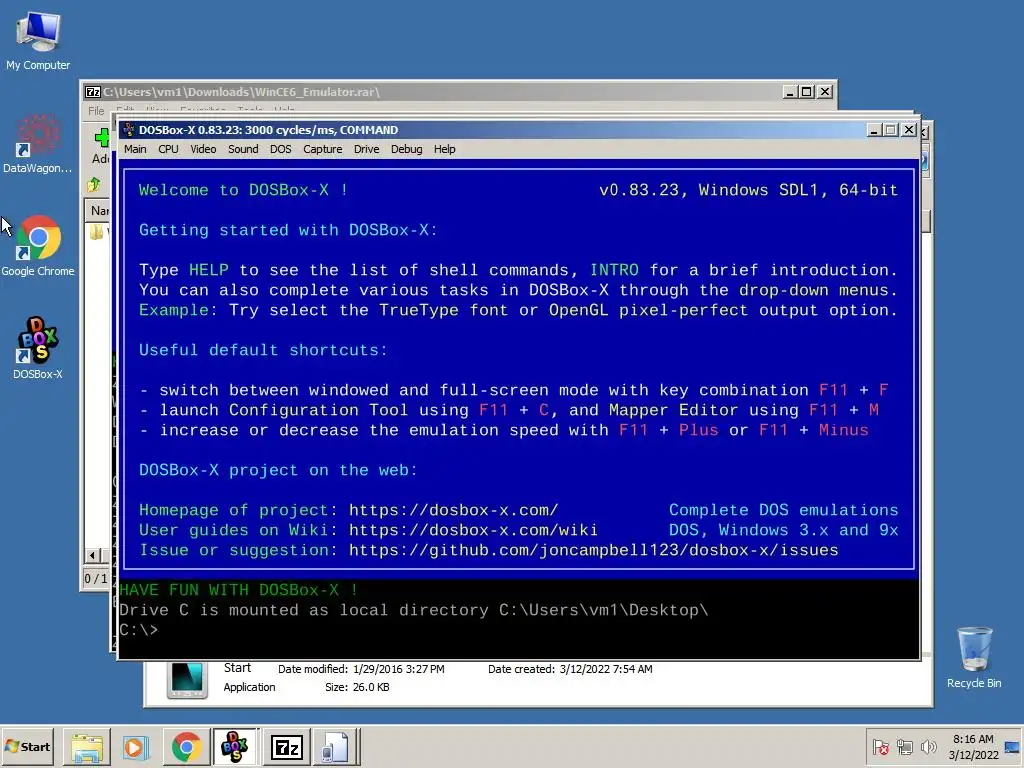Screen dimensions: 1024x768
Task: Click the 'Date modified: 1/29/2016 3:27 PM' text
Action: [x=361, y=669]
